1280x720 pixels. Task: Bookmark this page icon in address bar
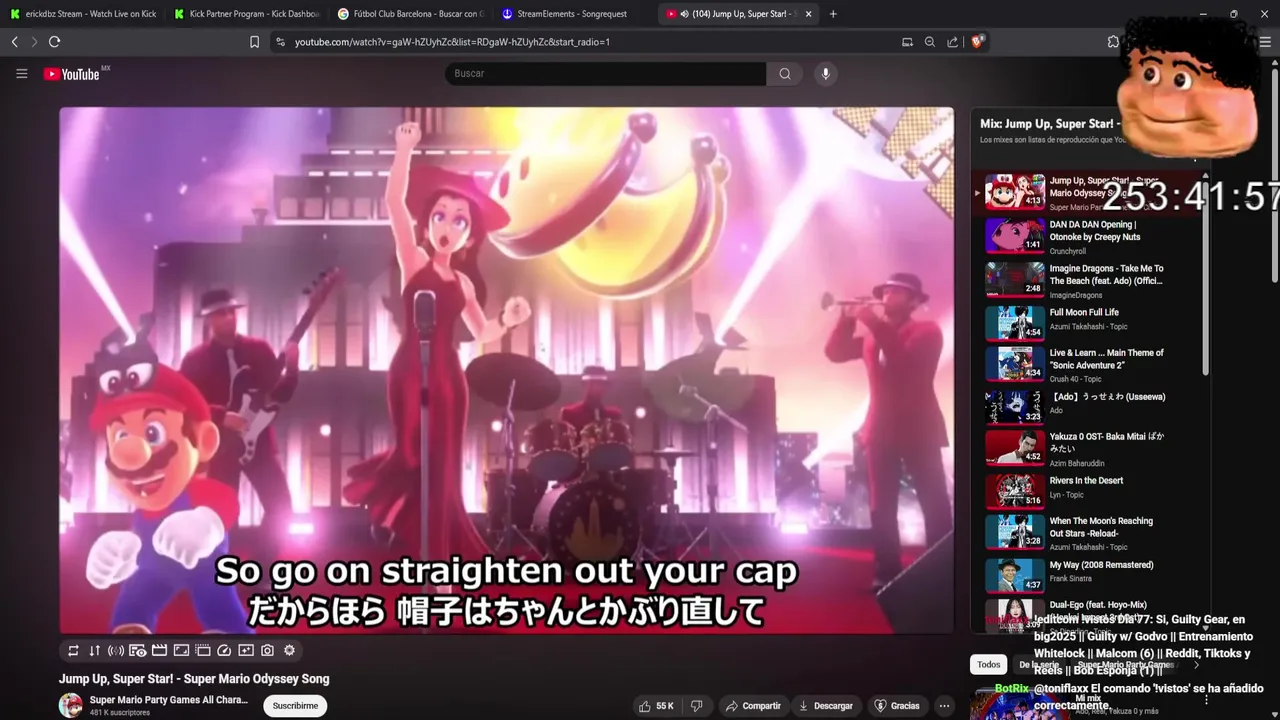[254, 42]
